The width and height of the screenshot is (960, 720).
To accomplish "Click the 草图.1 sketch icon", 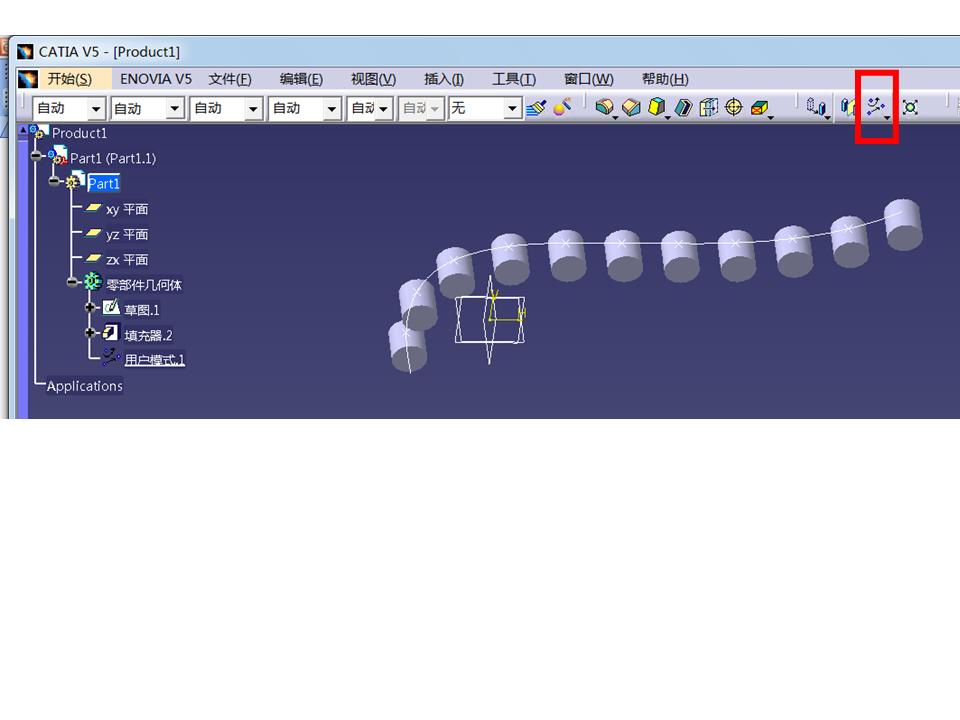I will pyautogui.click(x=111, y=307).
